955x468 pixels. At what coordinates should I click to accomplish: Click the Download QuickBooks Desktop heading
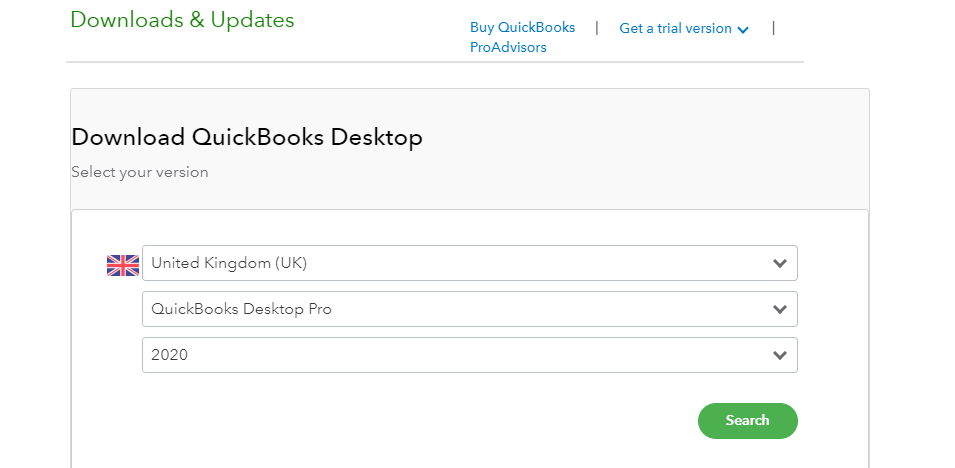[247, 137]
